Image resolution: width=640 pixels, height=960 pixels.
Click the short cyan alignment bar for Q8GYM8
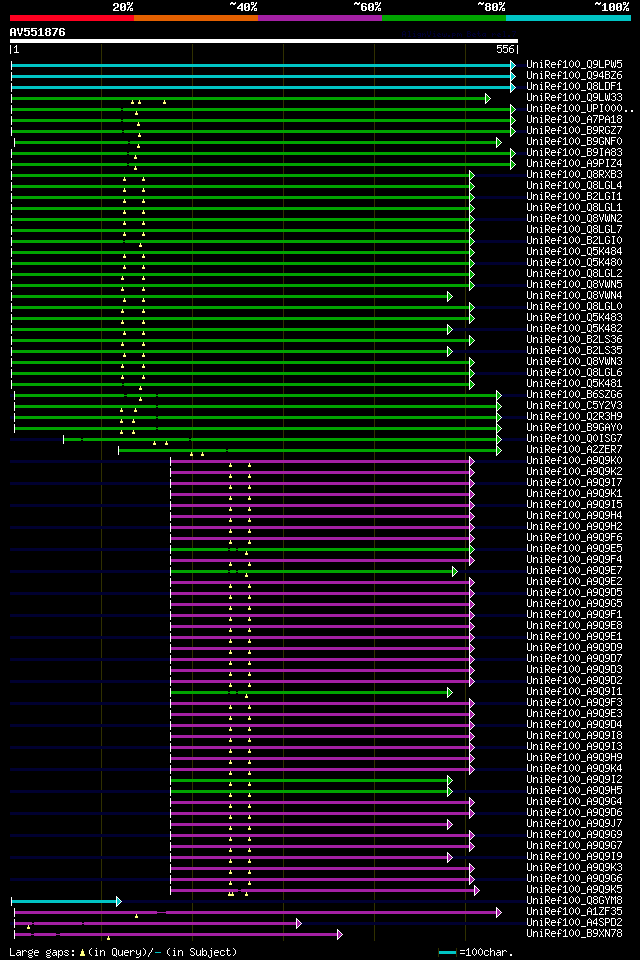tap(66, 902)
